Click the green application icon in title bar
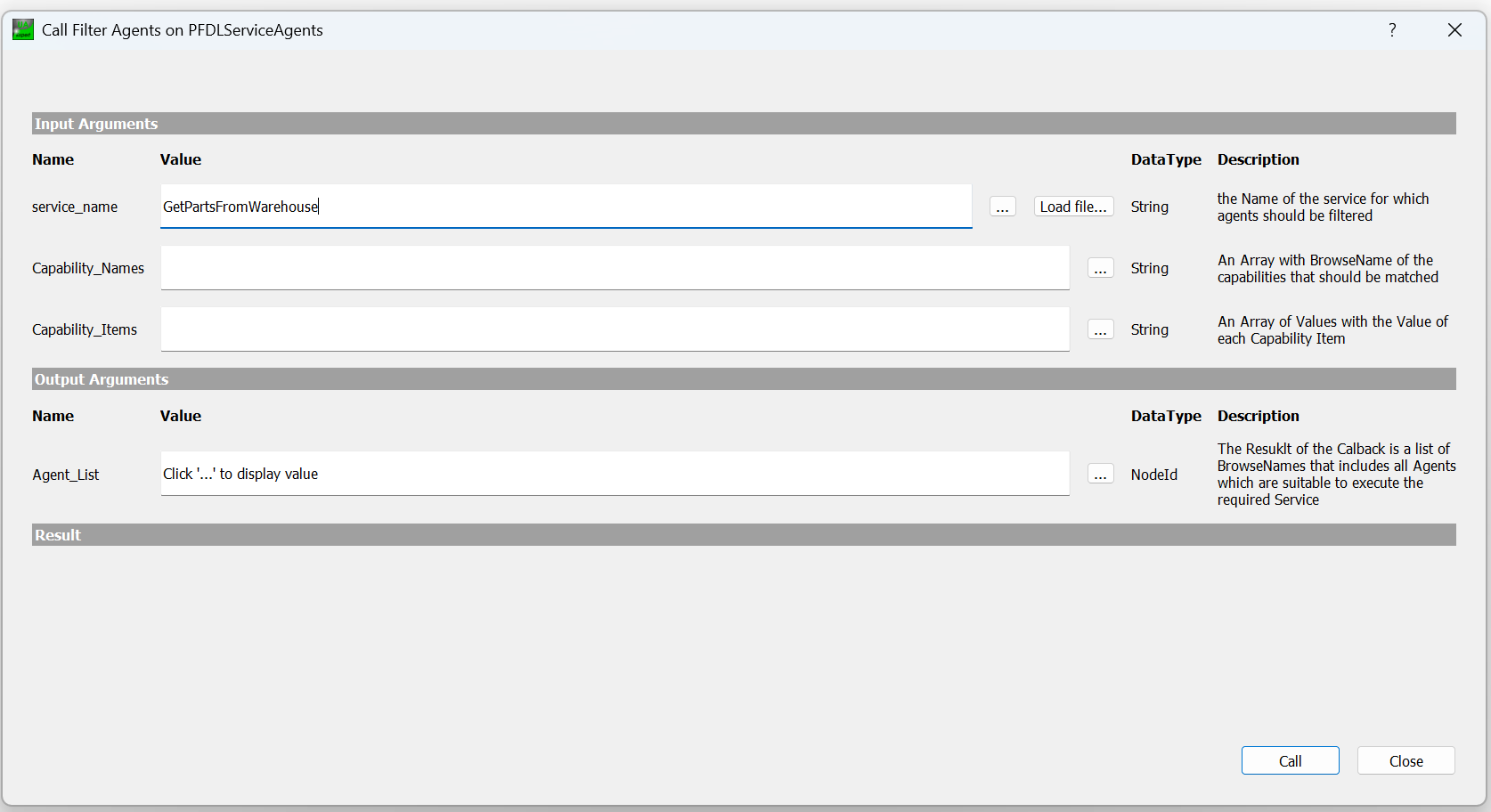The width and height of the screenshot is (1491, 812). (x=23, y=29)
